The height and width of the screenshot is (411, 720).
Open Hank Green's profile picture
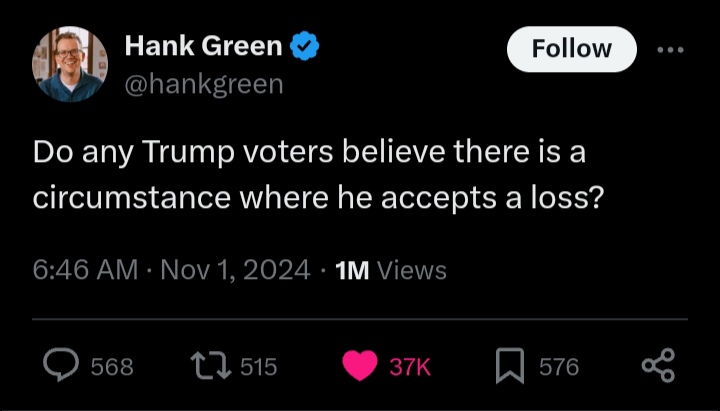tap(69, 64)
